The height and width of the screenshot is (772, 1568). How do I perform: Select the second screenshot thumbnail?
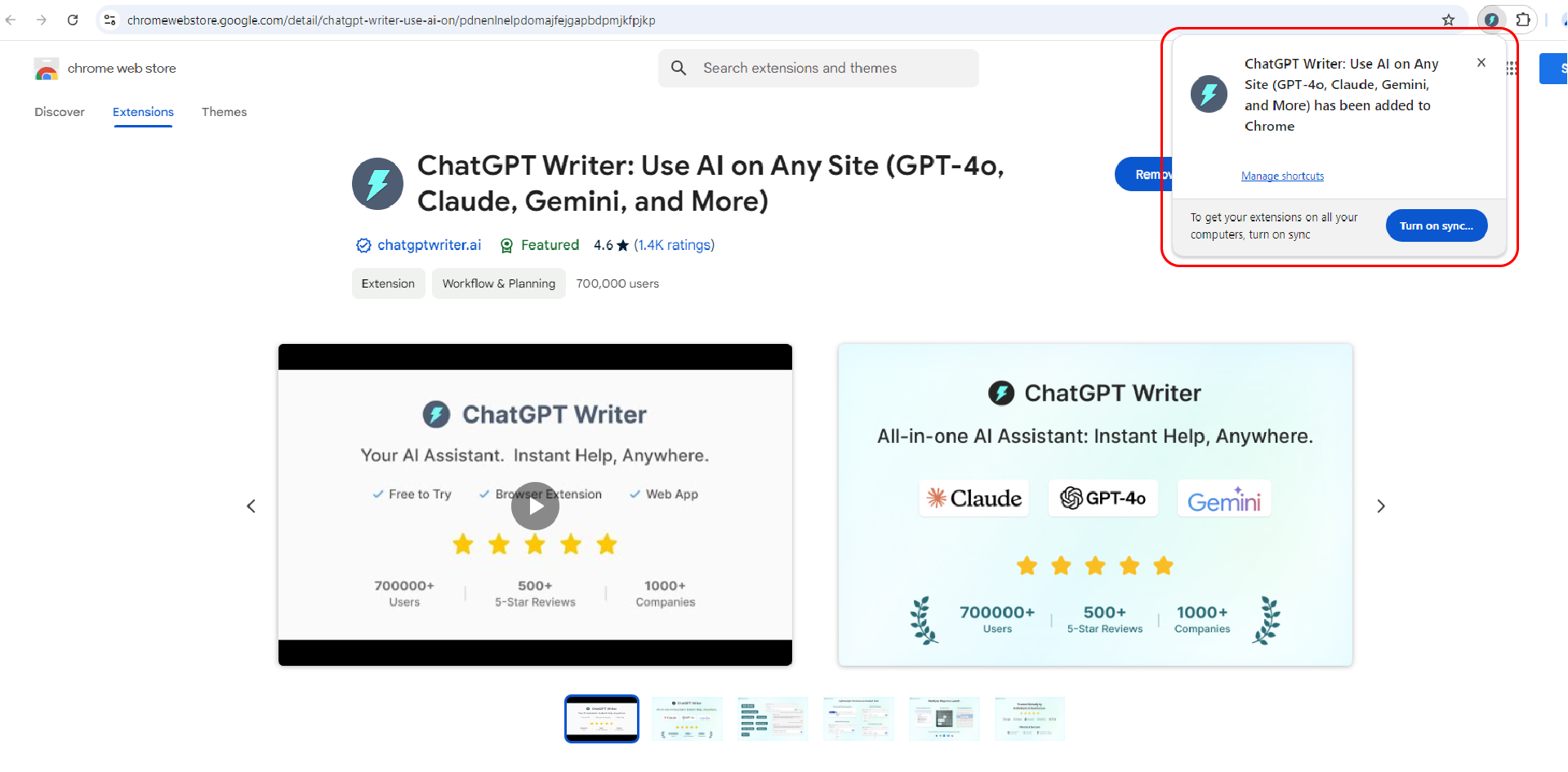[x=688, y=719]
